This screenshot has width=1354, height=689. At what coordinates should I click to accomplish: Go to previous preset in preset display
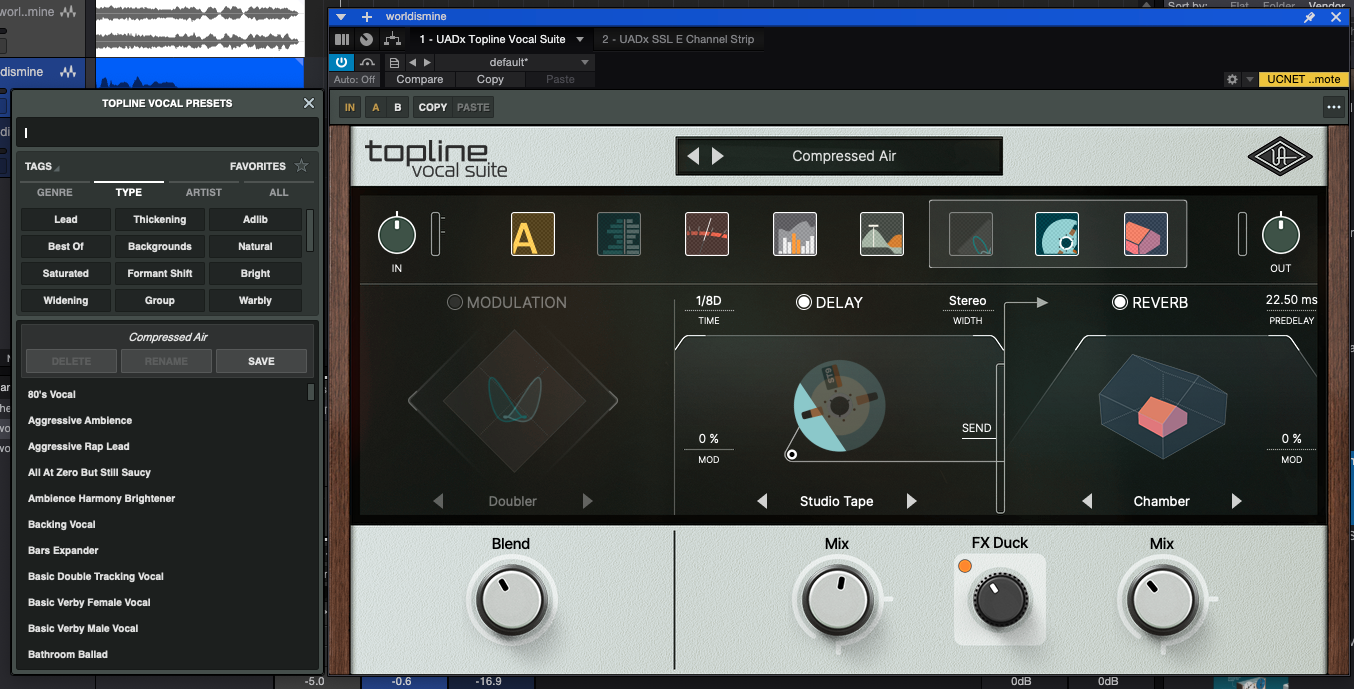click(693, 156)
